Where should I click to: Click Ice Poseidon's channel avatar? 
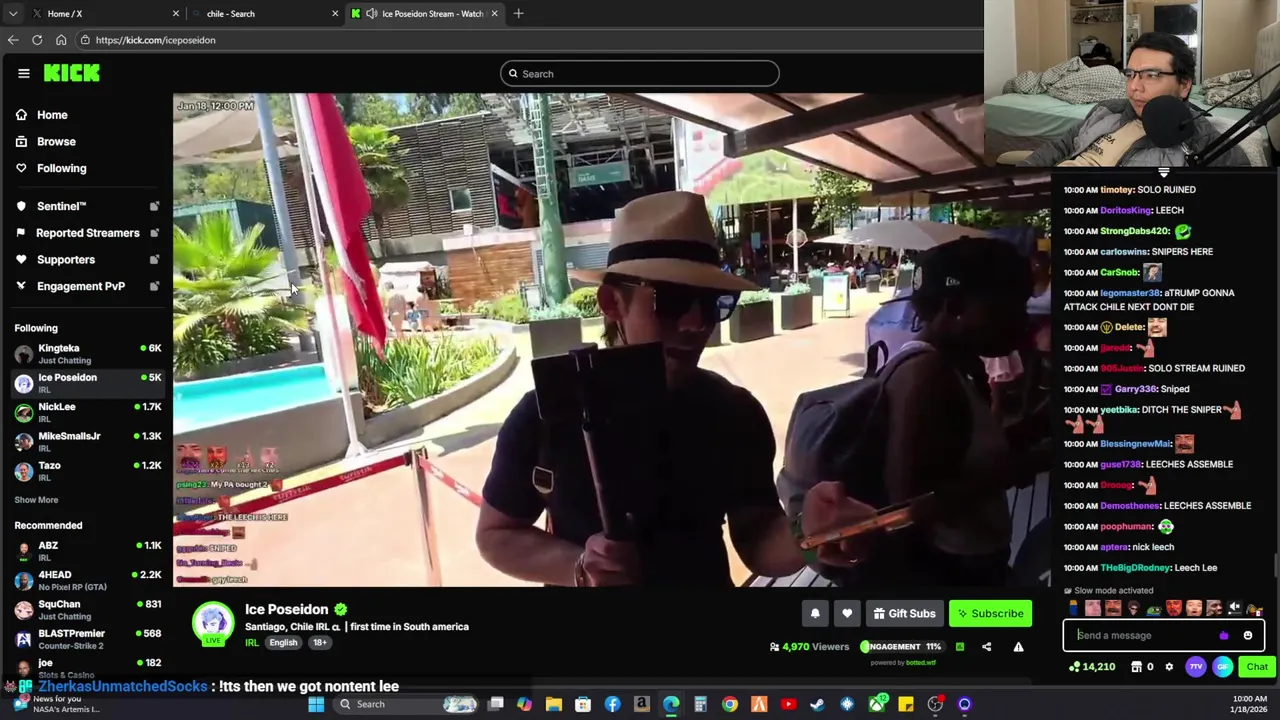[x=213, y=624]
